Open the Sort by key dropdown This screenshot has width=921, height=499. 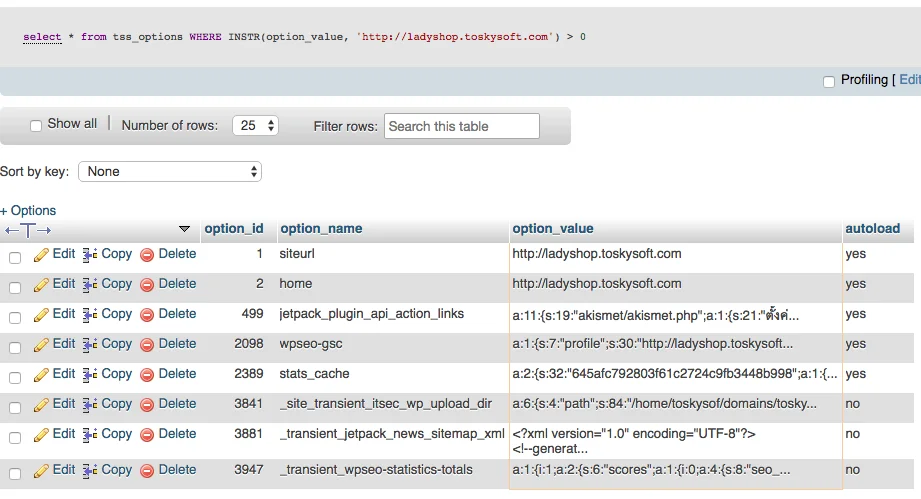(170, 171)
